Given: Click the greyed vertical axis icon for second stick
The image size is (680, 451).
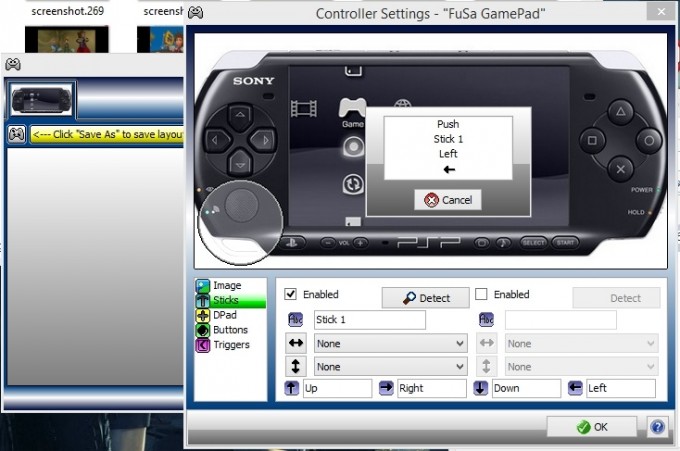Looking at the screenshot, I should [487, 366].
